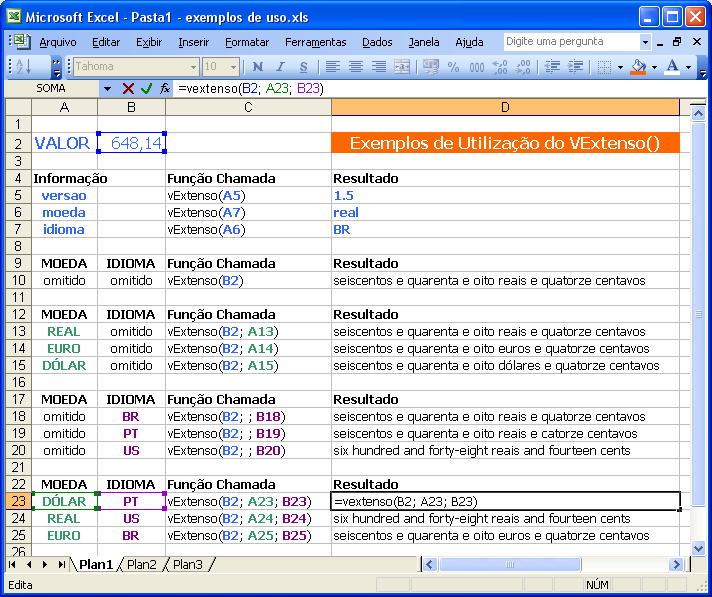Click the Select All corner button

[18, 107]
